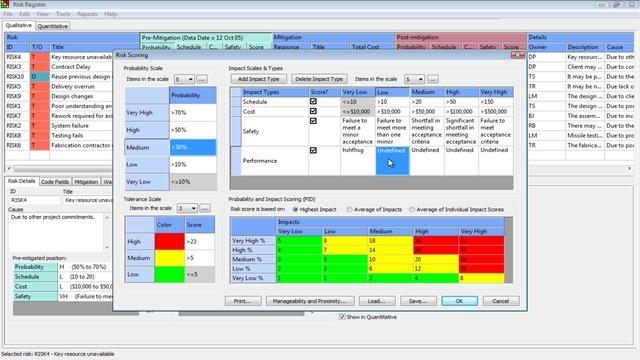Click the Description column header
This screenshot has height=360, width=640.
585,47
